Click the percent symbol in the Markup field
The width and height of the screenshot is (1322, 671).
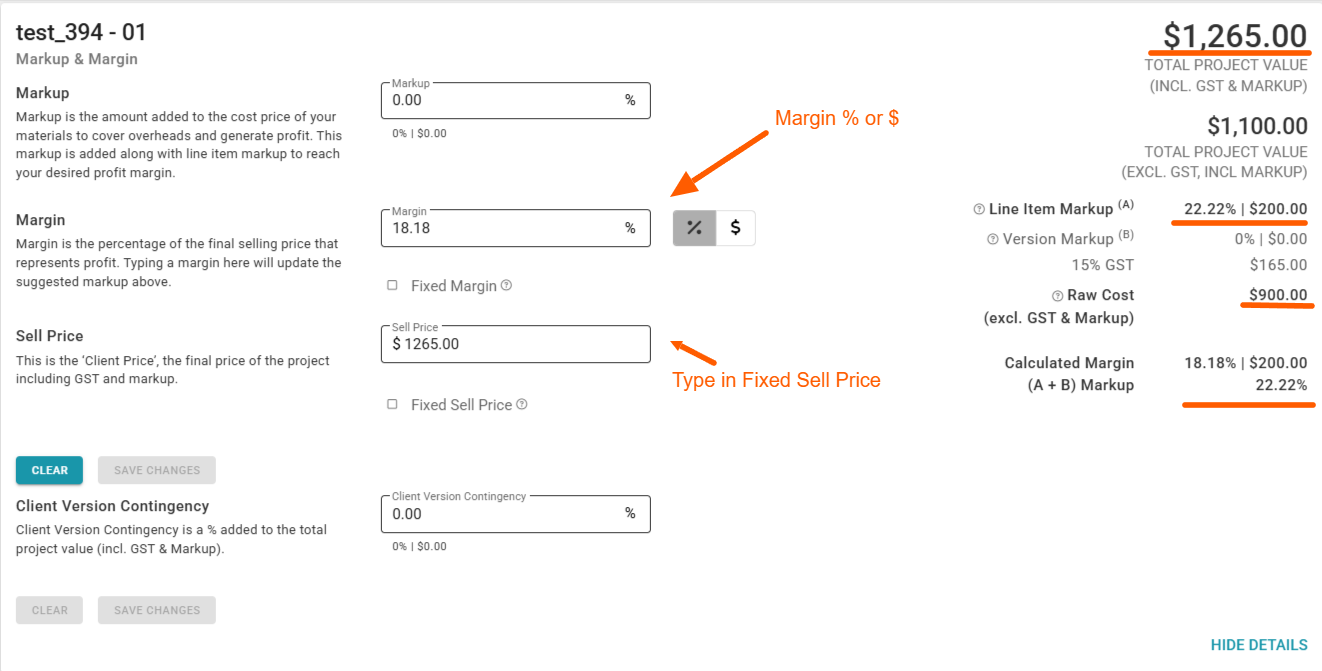click(x=630, y=101)
